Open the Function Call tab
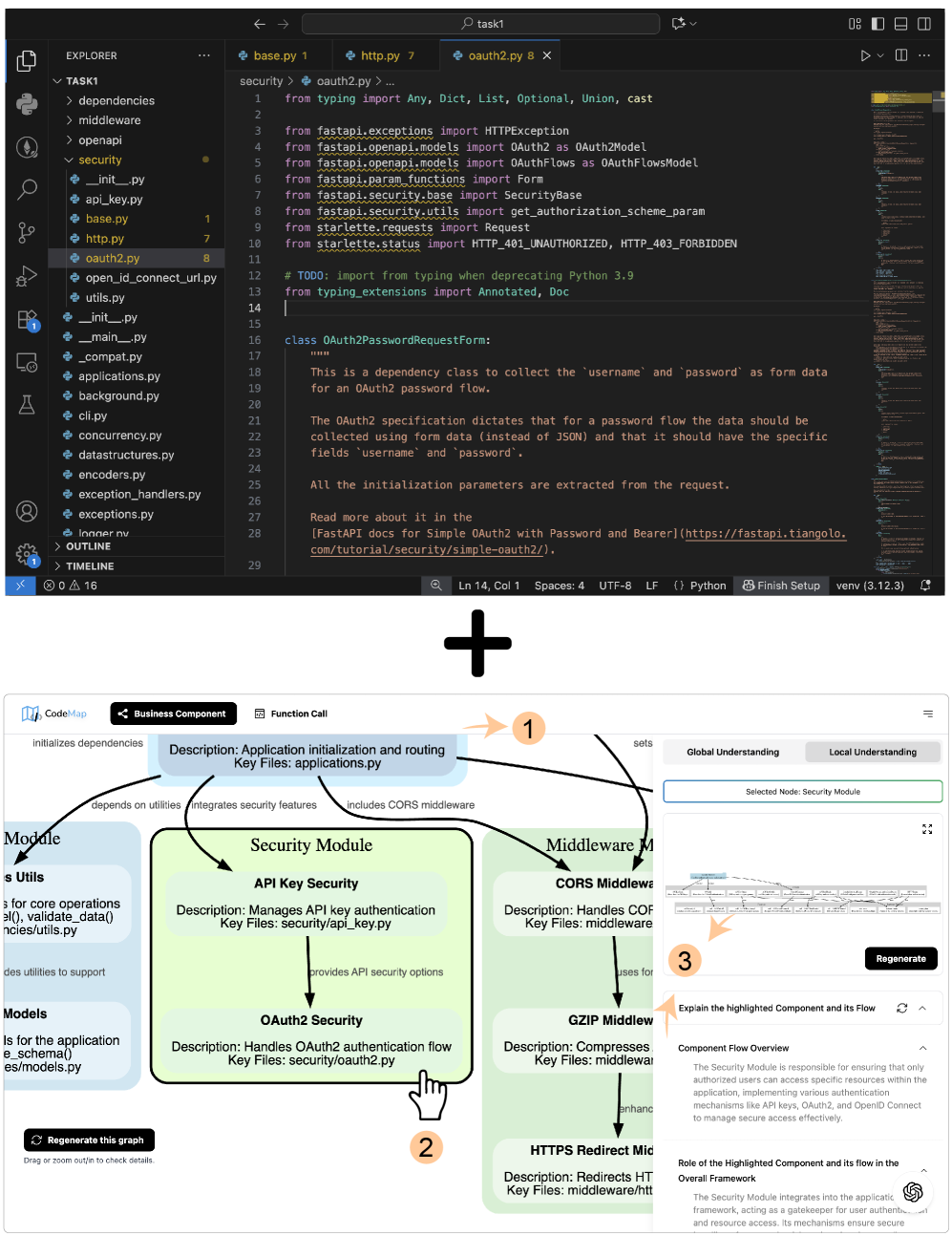The height and width of the screenshot is (1236, 952). (291, 714)
